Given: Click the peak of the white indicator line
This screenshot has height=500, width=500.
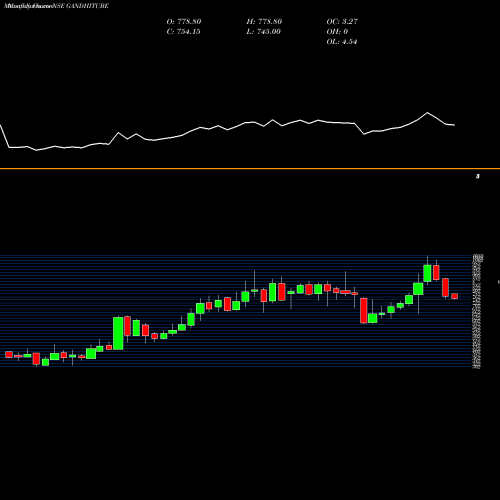Looking at the screenshot, I should pos(428,113).
